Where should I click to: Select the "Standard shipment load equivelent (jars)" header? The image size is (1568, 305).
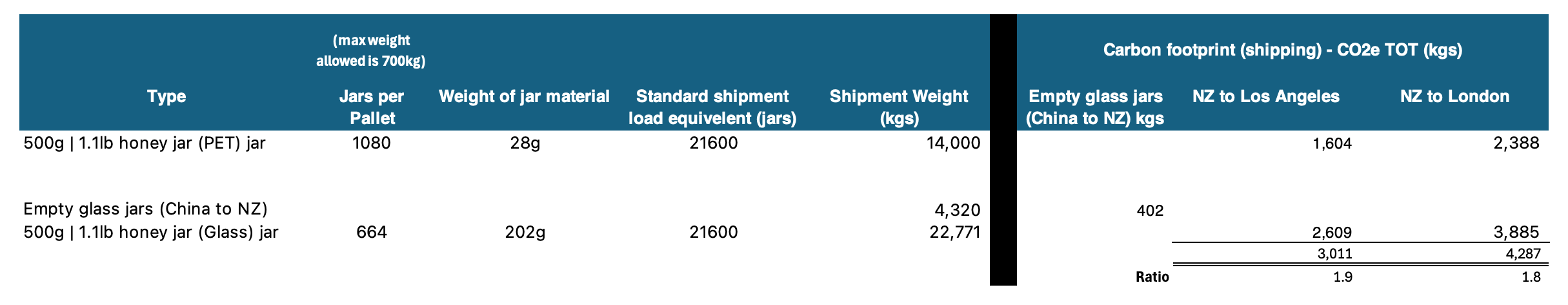coord(712,107)
